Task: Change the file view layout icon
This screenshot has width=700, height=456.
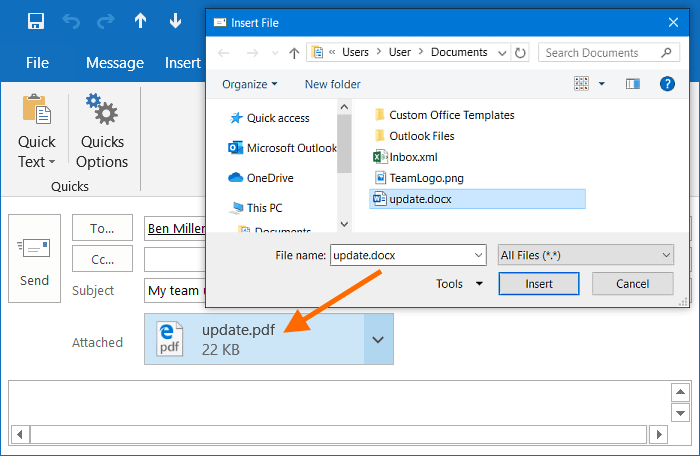Action: pyautogui.click(x=581, y=84)
